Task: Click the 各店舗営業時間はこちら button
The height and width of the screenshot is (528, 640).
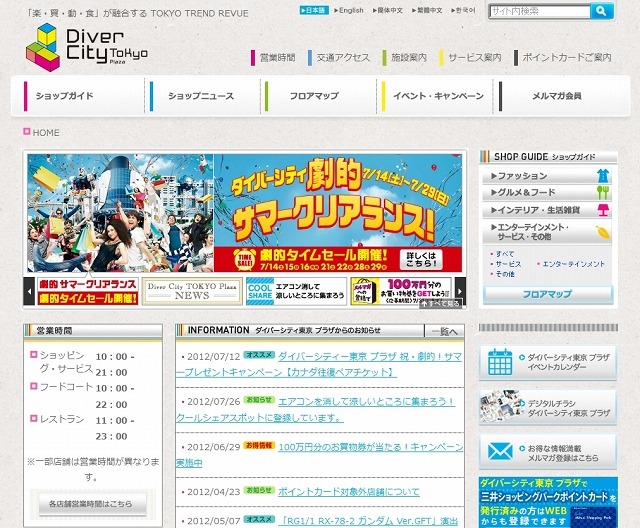Action: point(92,504)
